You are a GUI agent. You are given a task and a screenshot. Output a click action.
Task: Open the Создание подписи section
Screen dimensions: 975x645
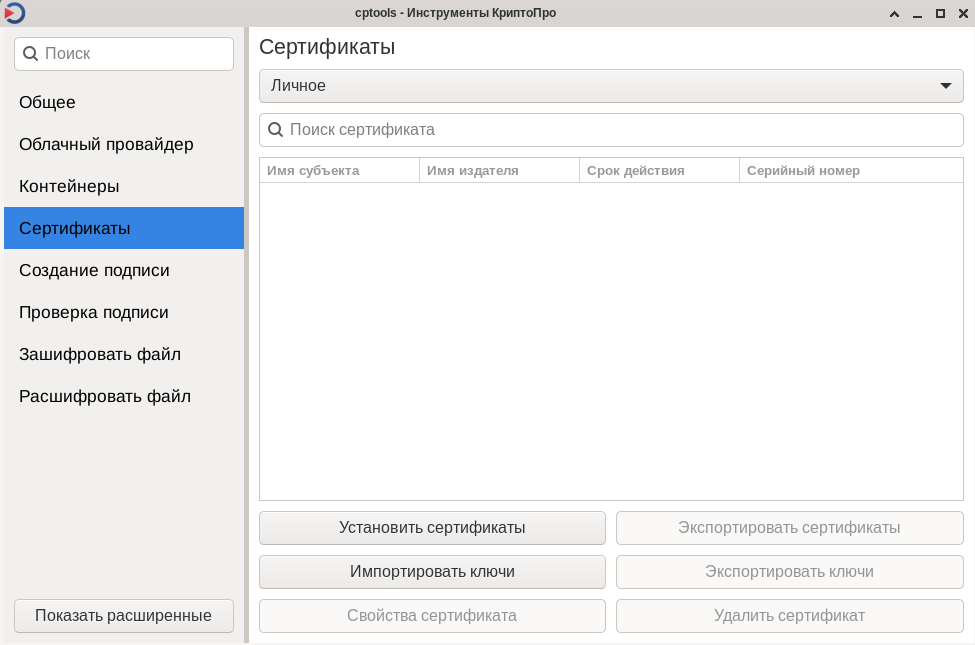[x=124, y=270]
